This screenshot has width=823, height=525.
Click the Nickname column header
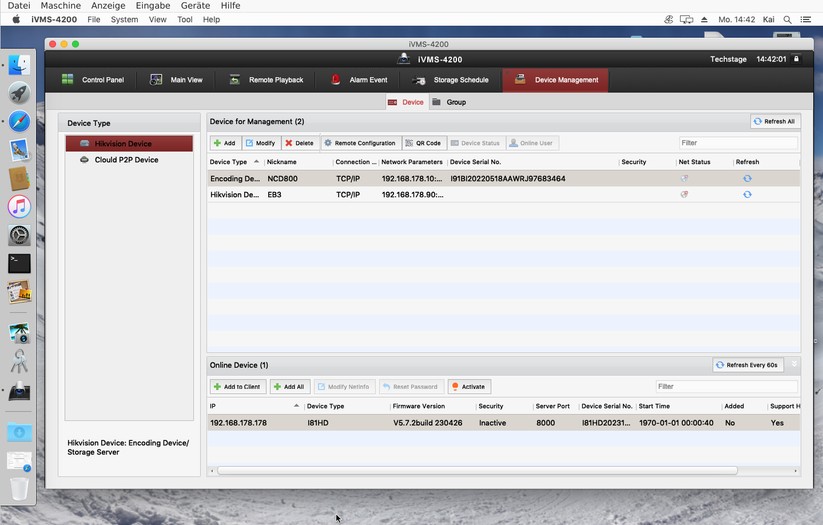pos(298,162)
